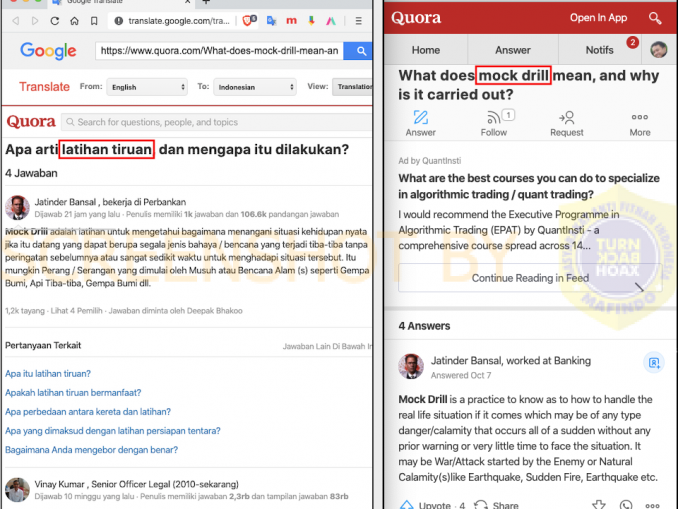Click 'Answered Oct 7' timestamp

pyautogui.click(x=461, y=375)
